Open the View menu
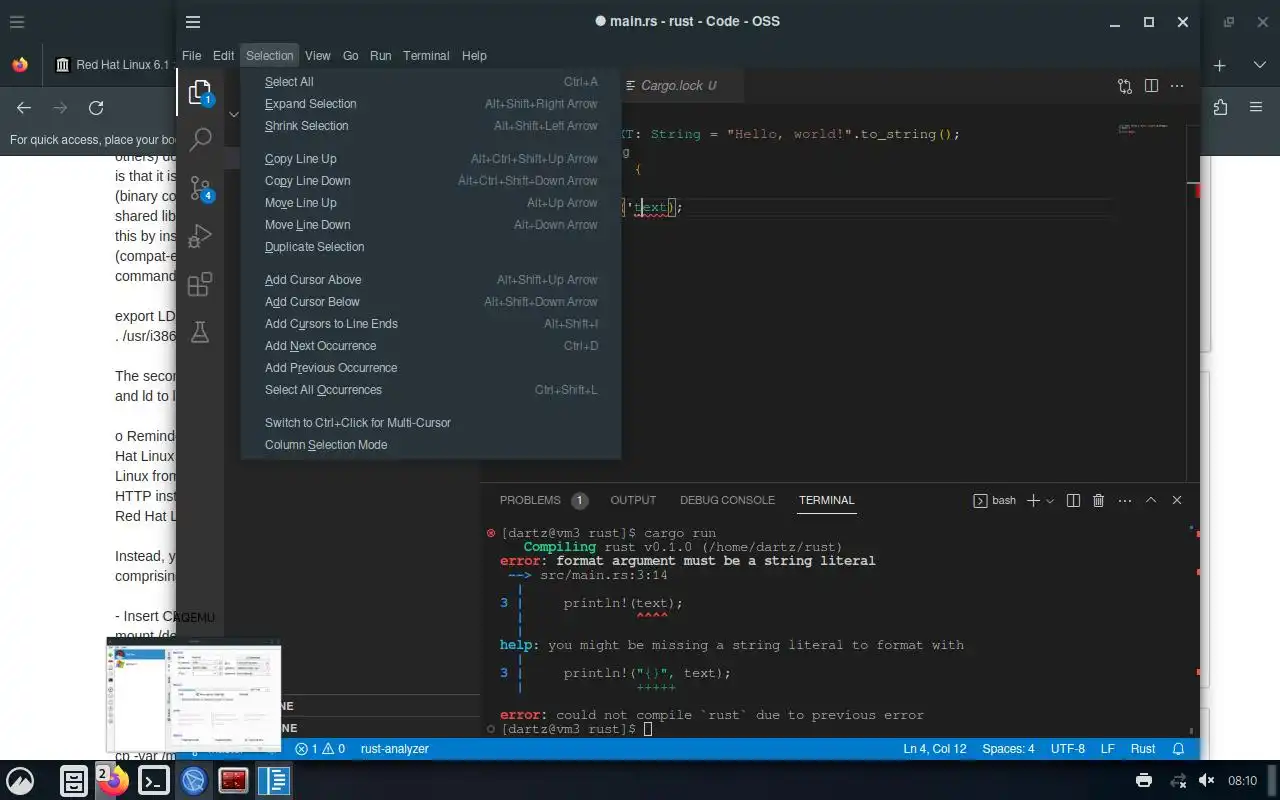 tap(318, 56)
